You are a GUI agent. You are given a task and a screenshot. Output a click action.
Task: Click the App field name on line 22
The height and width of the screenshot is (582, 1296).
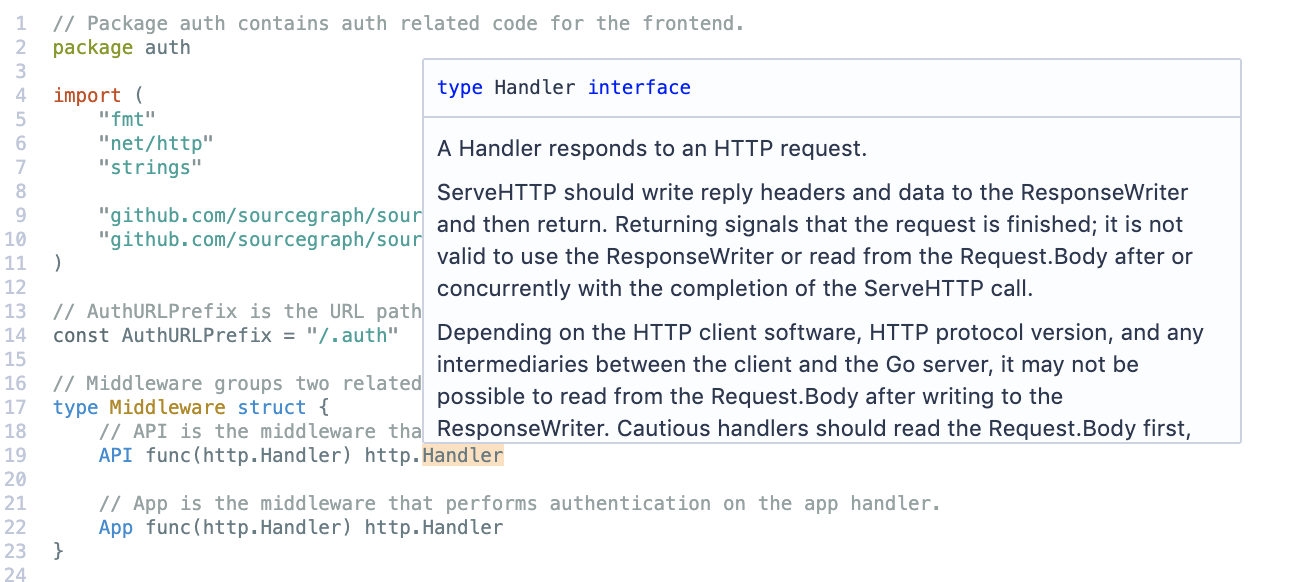[115, 528]
